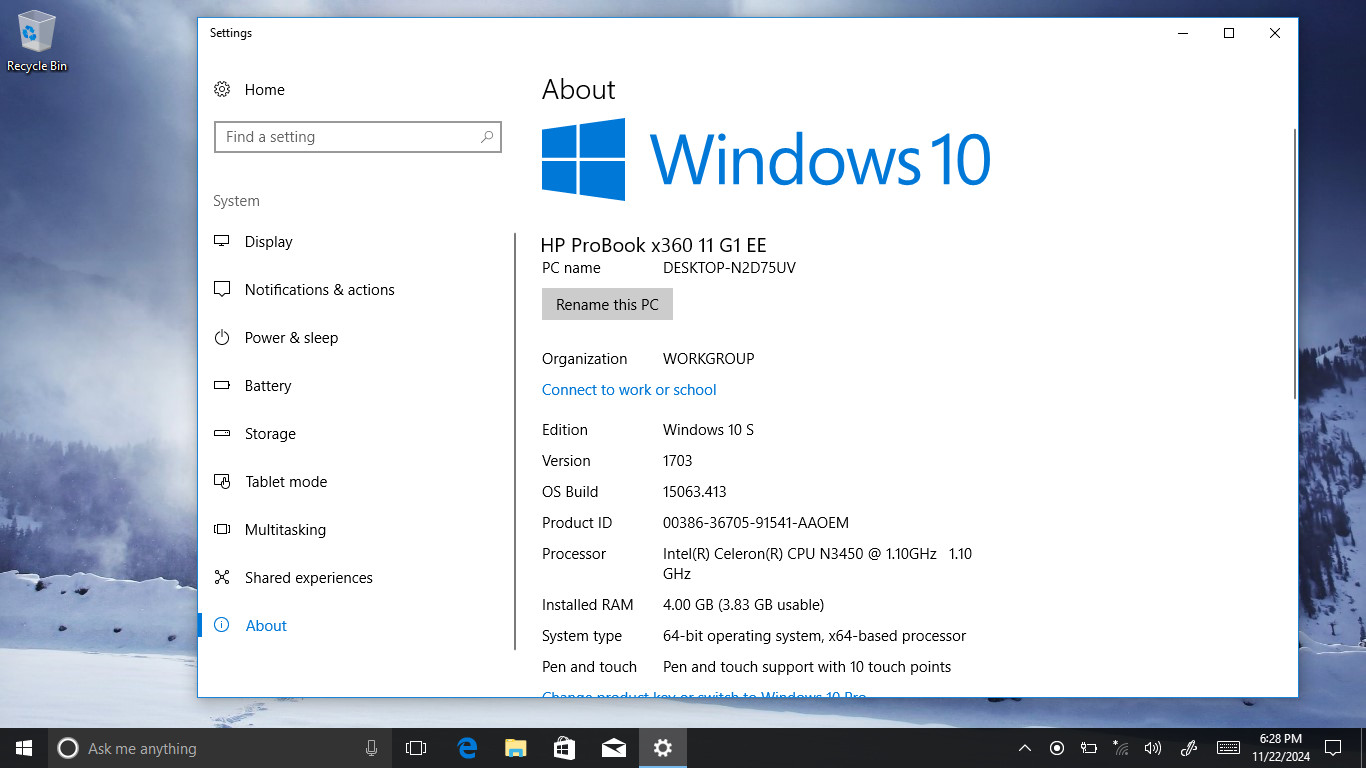
Task: Click the Settings gear on taskbar
Action: coord(662,748)
